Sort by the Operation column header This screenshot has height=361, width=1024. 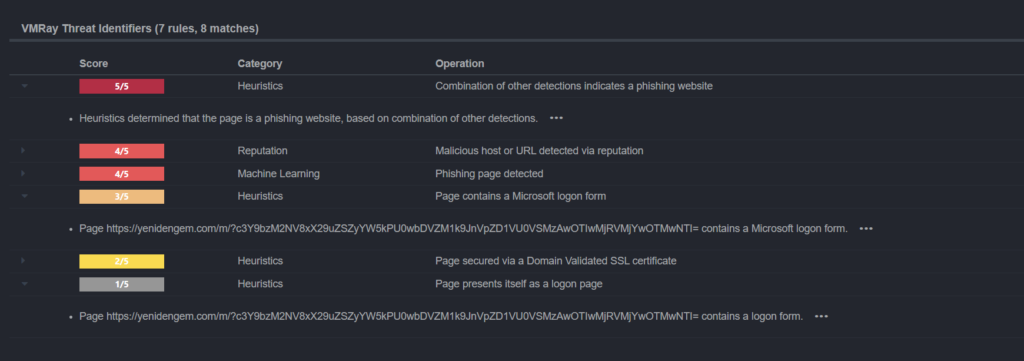(460, 63)
